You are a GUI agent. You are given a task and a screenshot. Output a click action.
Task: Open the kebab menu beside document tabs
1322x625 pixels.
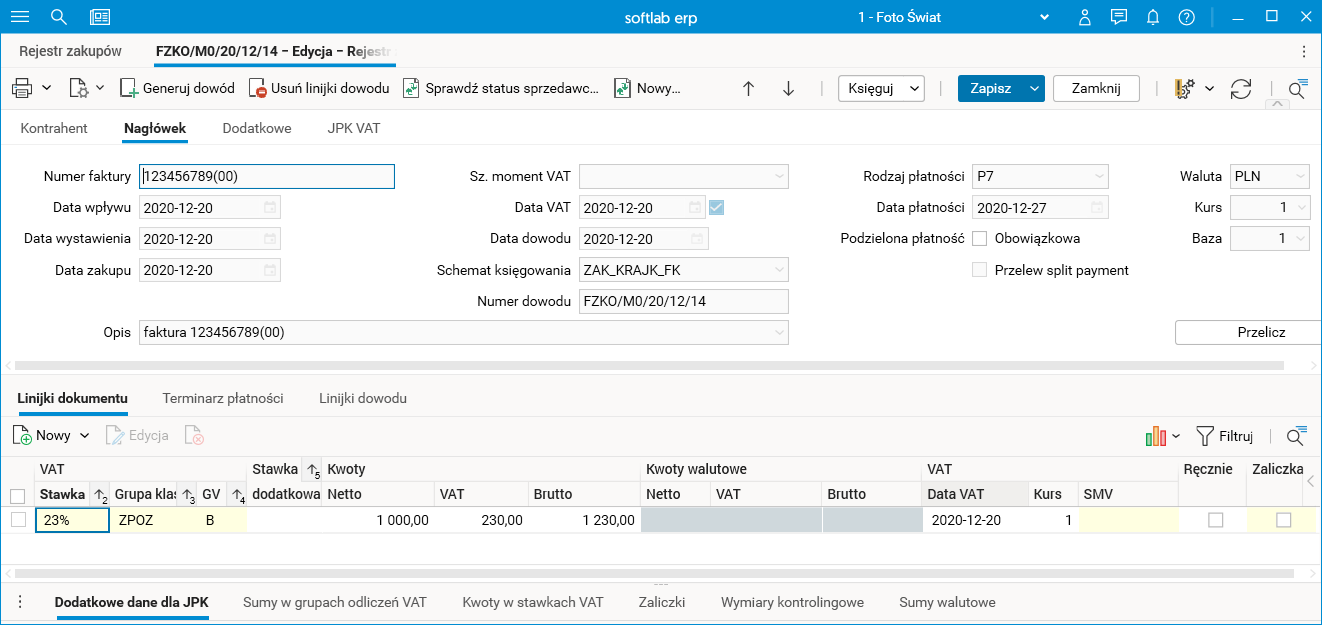tap(1304, 51)
